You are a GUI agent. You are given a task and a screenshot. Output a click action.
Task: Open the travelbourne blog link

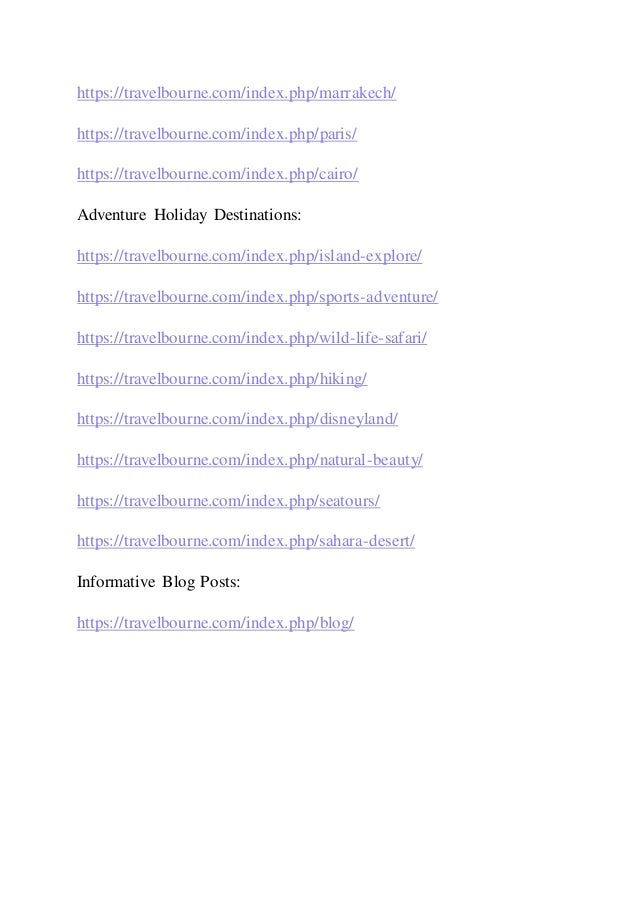(216, 623)
